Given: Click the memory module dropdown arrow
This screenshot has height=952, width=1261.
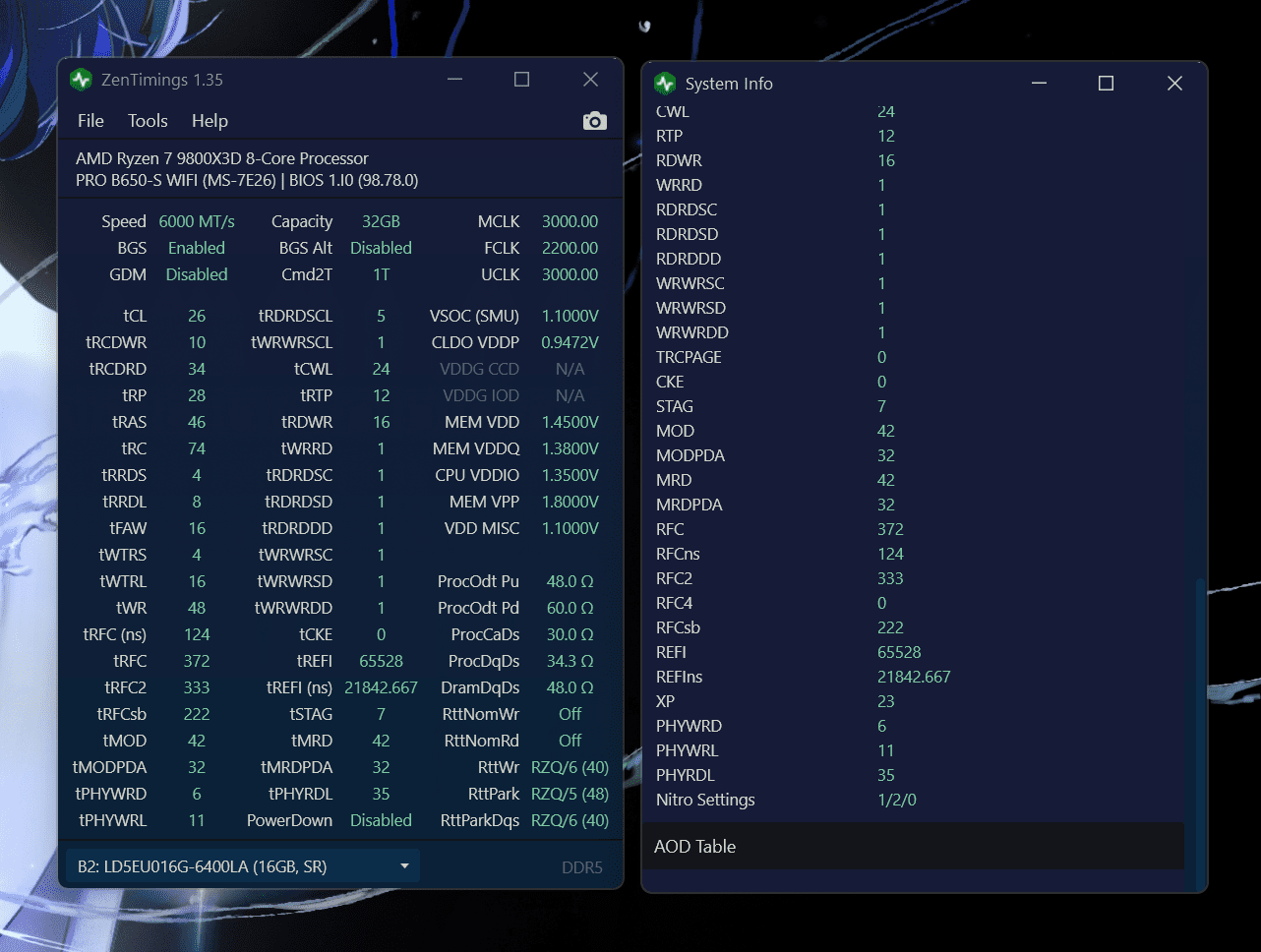Looking at the screenshot, I should click(404, 866).
